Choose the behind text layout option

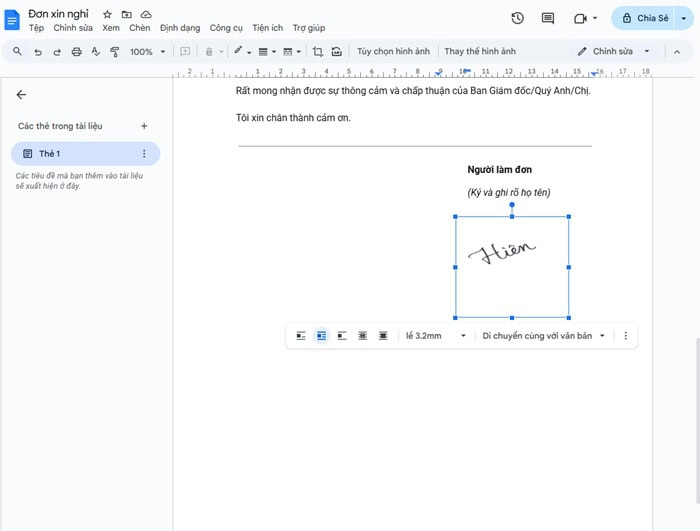[x=362, y=336]
